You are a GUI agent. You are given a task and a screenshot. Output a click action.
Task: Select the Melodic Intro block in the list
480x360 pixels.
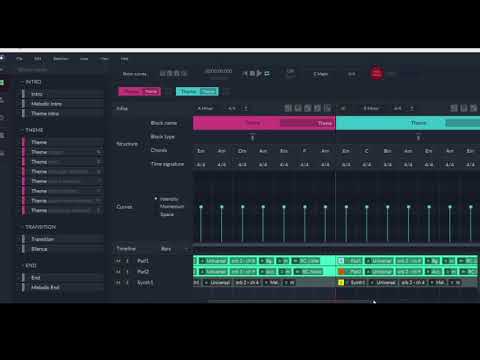coord(62,104)
